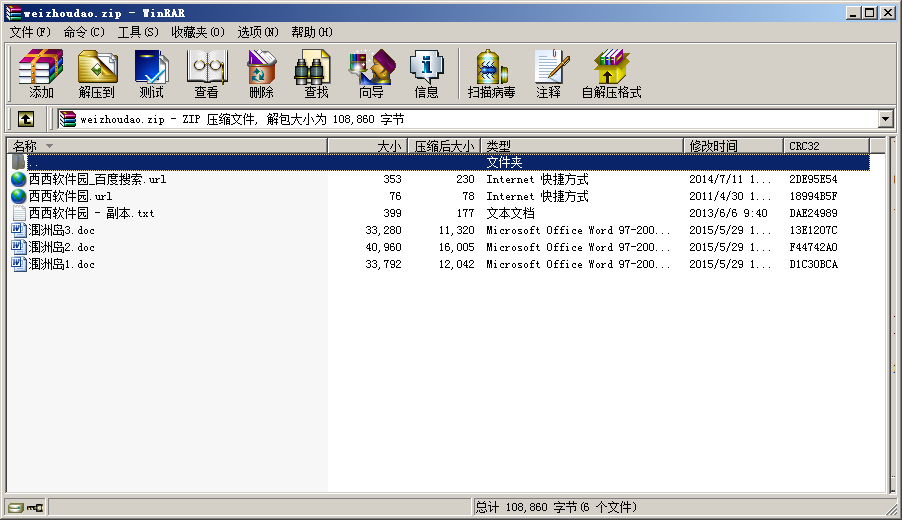Sort by the CRC32 column header
Viewport: 902px width, 520px height.
(827, 146)
